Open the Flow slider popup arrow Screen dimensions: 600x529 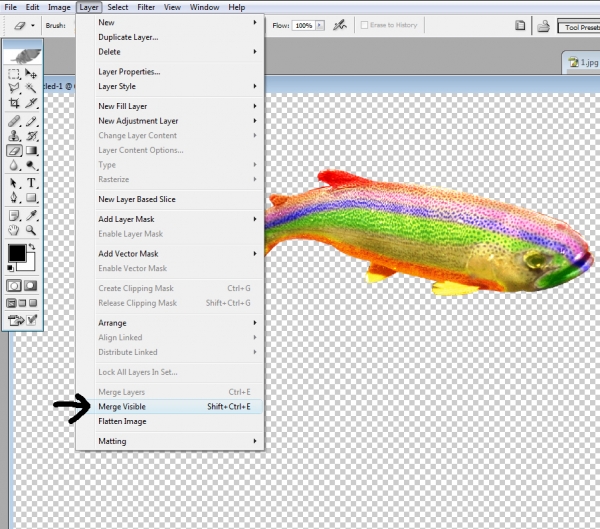pos(320,26)
